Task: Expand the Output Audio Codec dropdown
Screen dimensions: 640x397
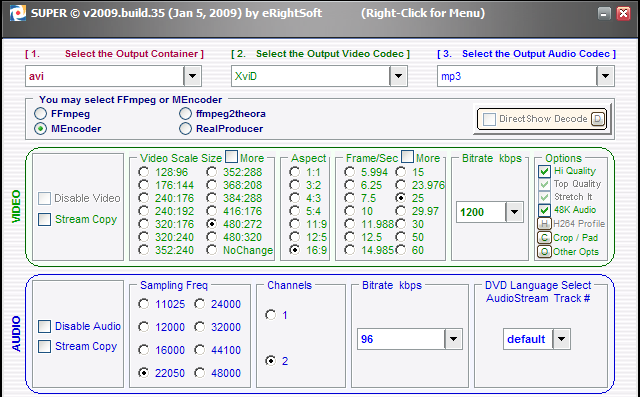Action: coord(605,76)
